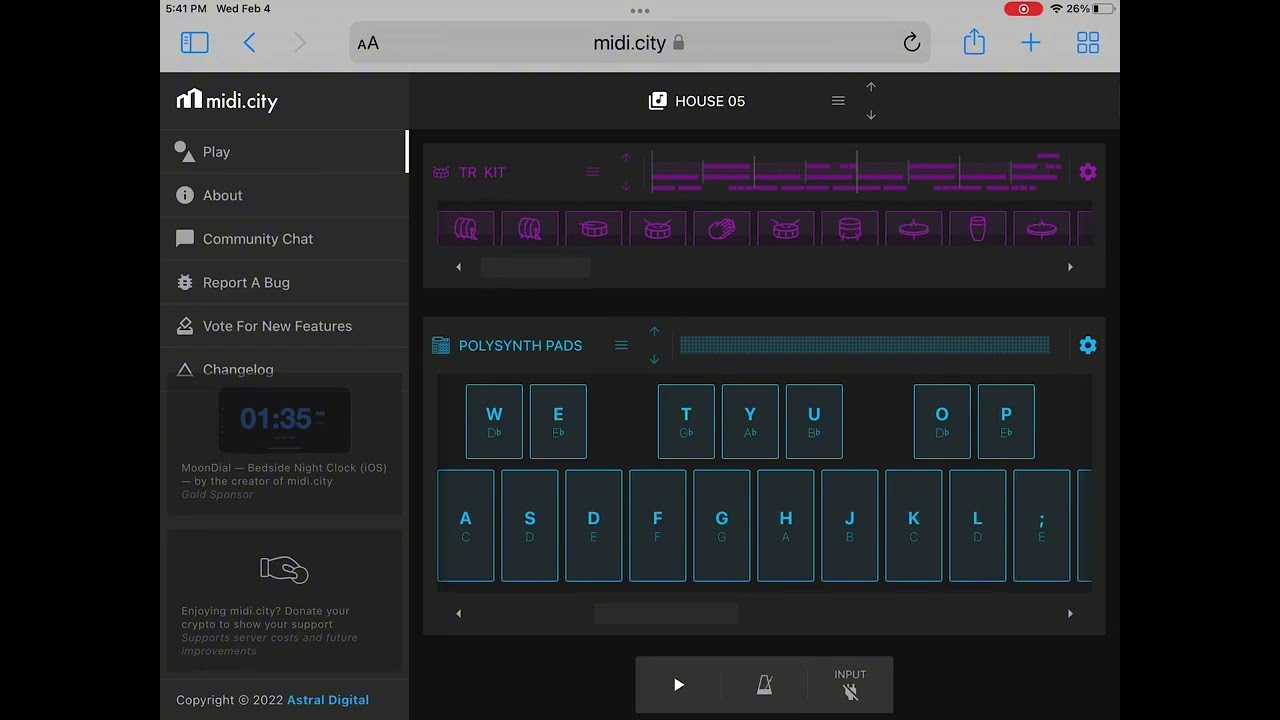
Task: Switch POLYSYNTH PADS to previous instrument
Action: [654, 331]
